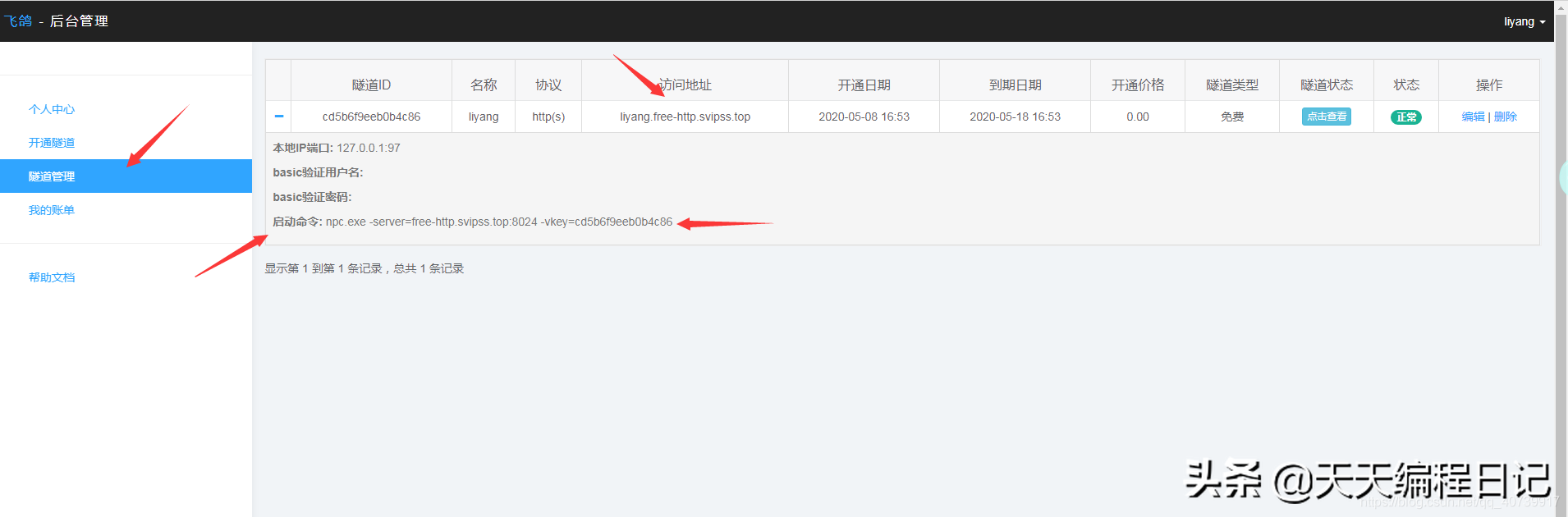This screenshot has width=1568, height=517.
Task: Click the 2020-05-18 16:53 expiry date cell
Action: 1015,117
